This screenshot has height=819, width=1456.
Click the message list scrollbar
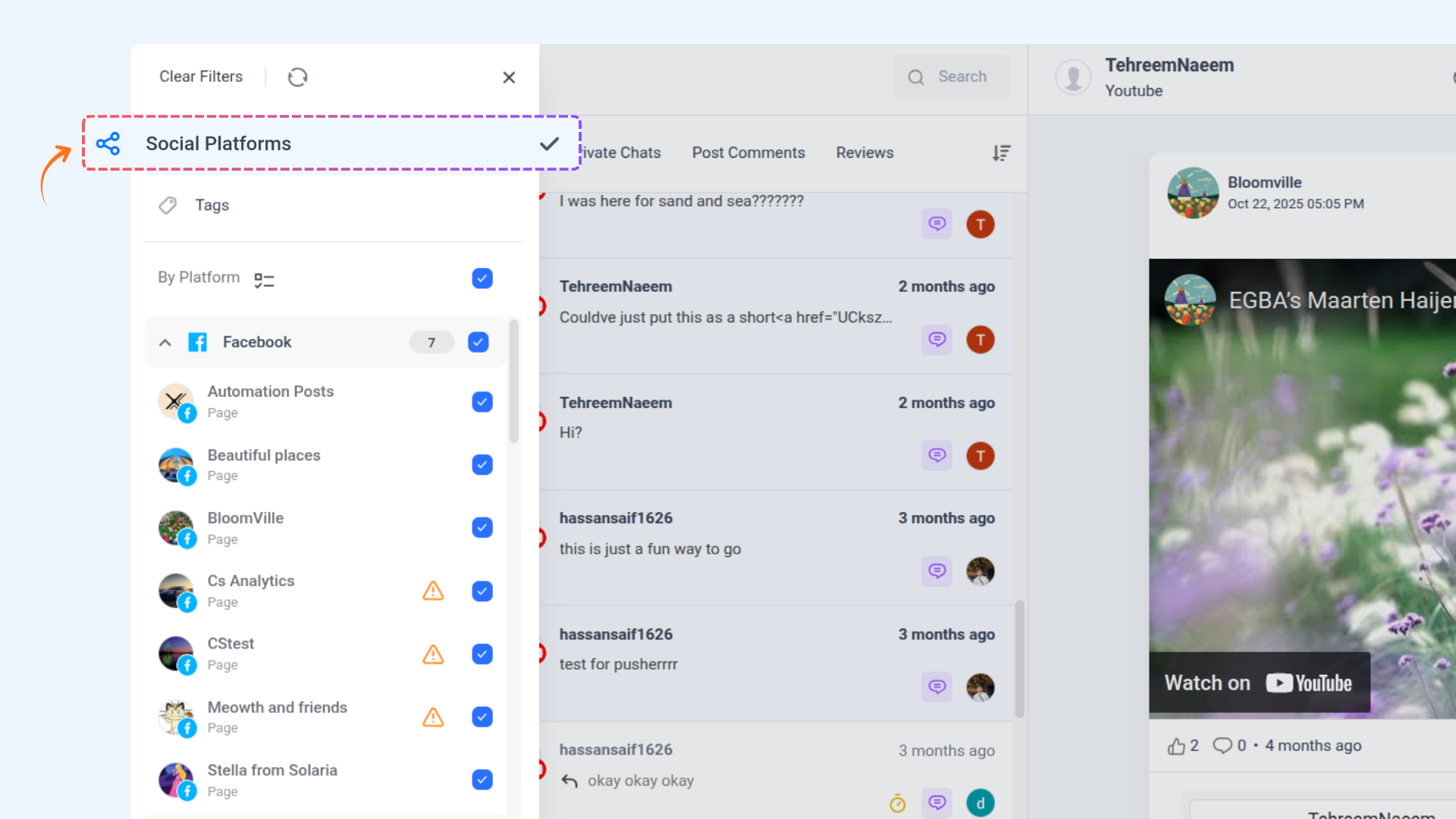[1019, 660]
